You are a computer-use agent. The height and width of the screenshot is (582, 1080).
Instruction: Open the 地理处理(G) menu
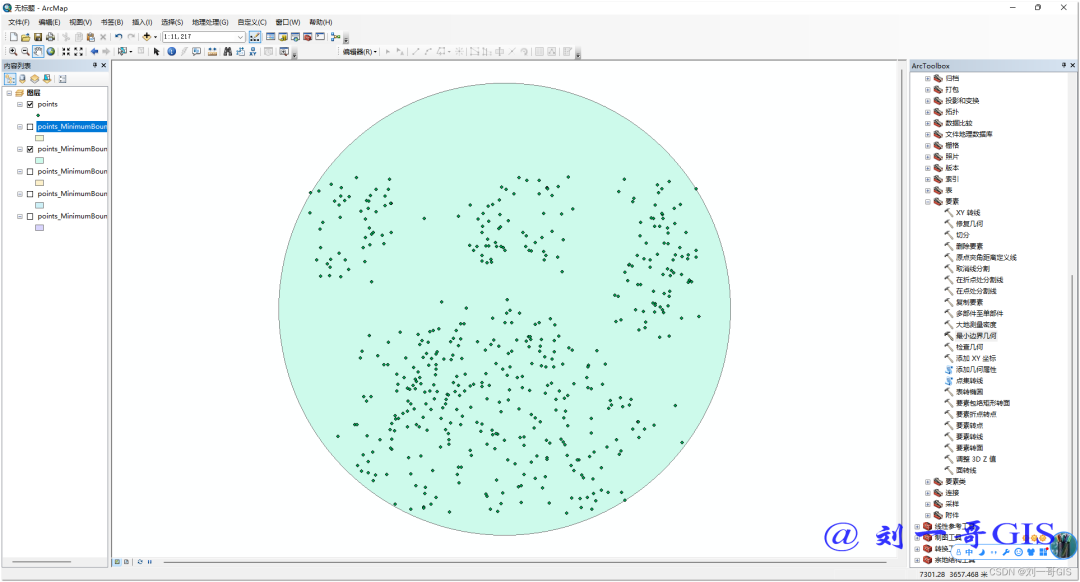[x=210, y=22]
